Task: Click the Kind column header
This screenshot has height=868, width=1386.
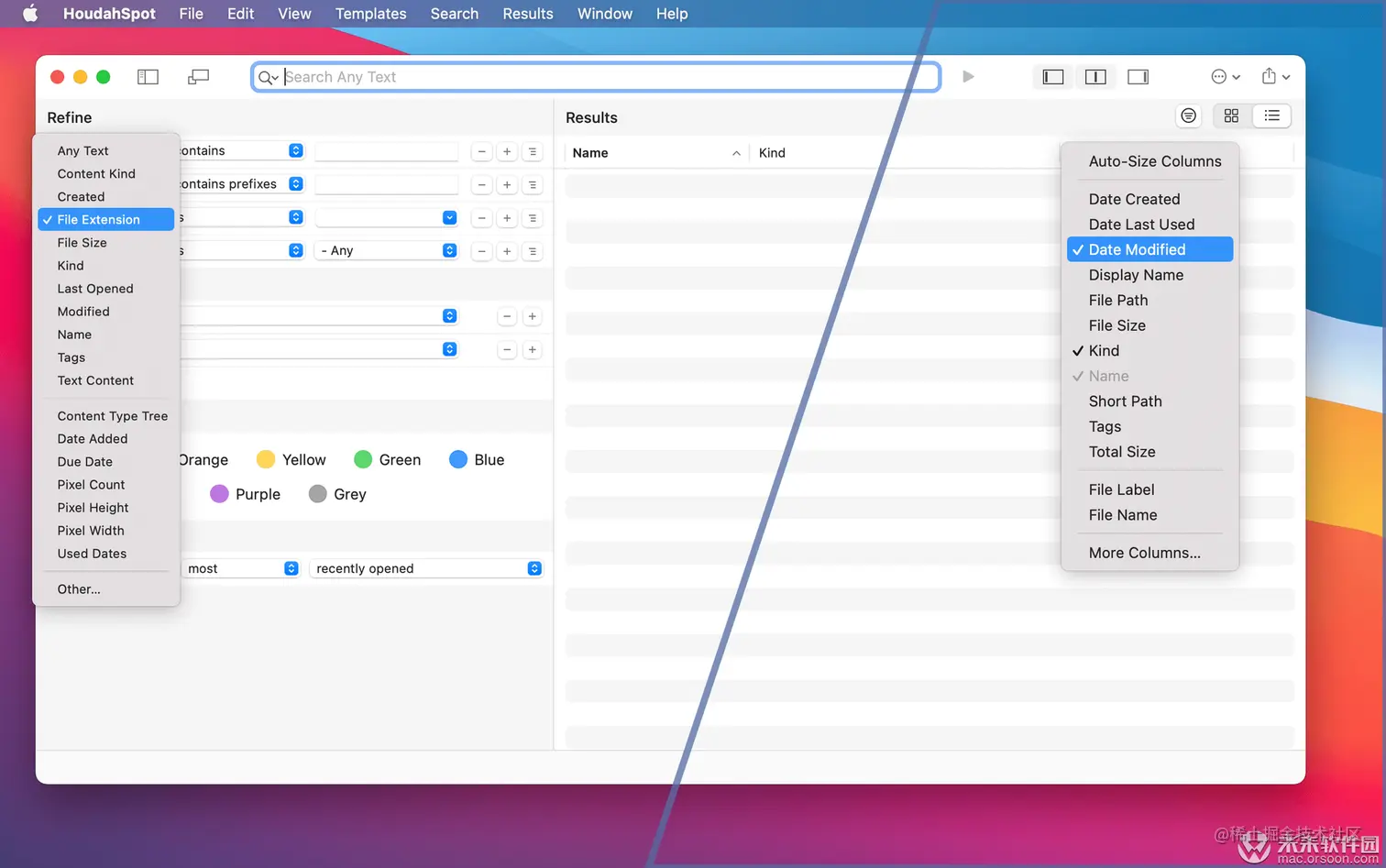Action: point(772,153)
